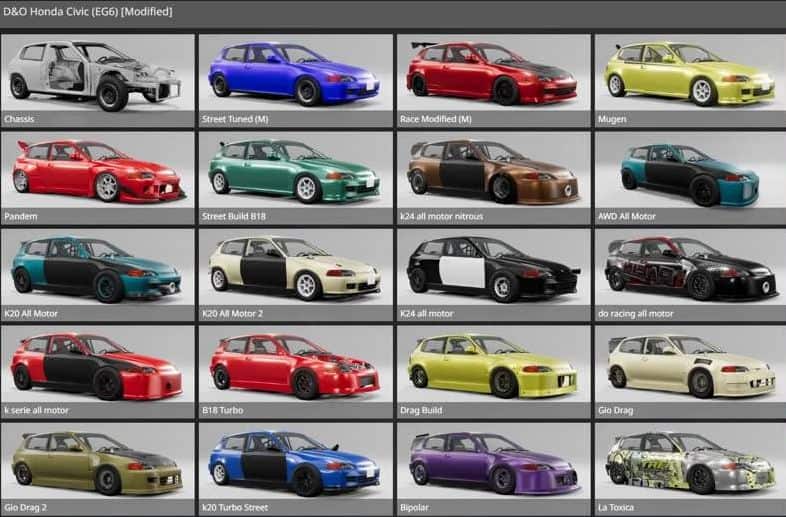Select the green Street Build B18
The height and width of the screenshot is (517, 786).
tap(295, 173)
